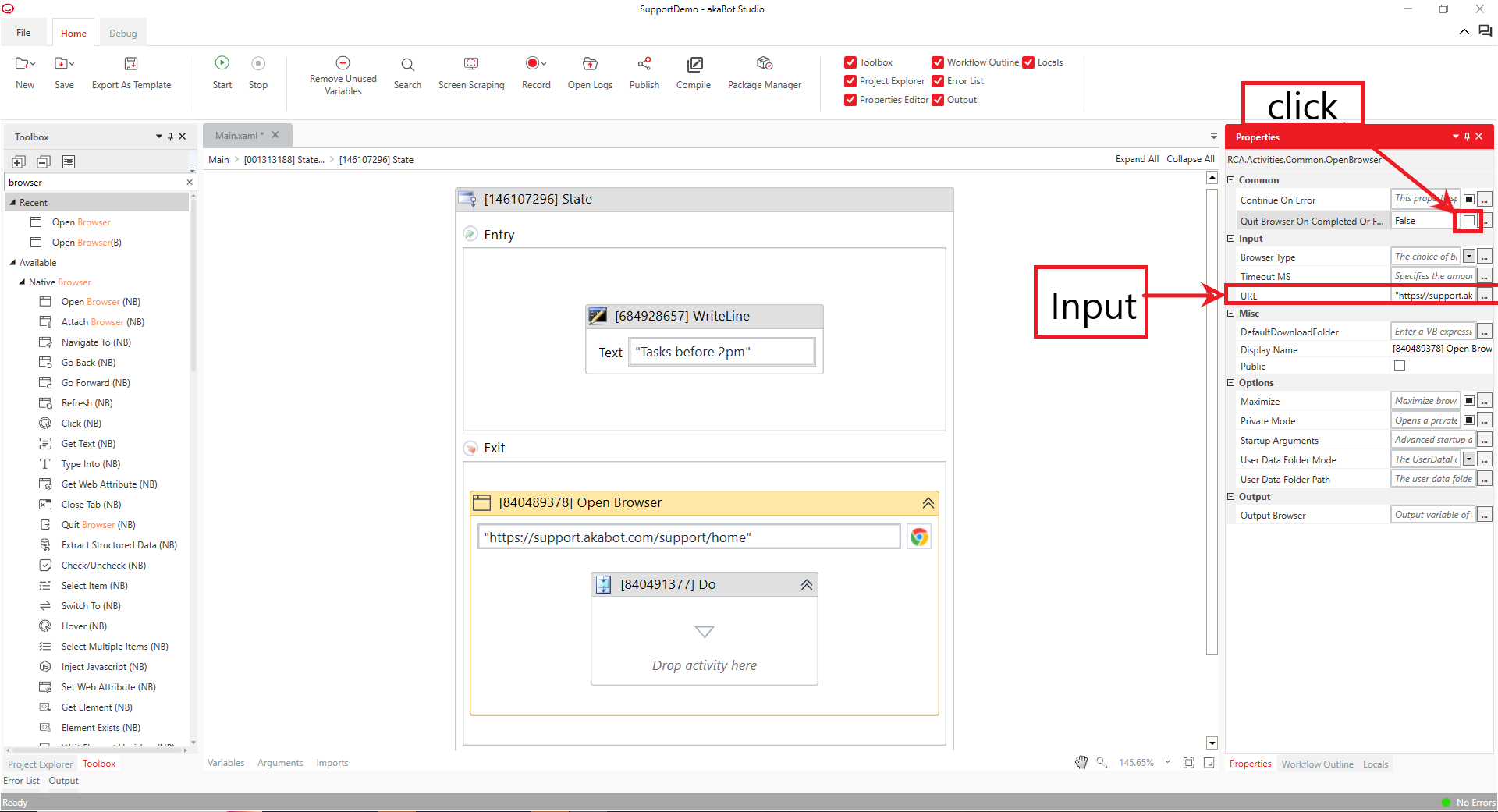The height and width of the screenshot is (812, 1498).
Task: Check the Public property checkbox
Action: pos(1400,366)
